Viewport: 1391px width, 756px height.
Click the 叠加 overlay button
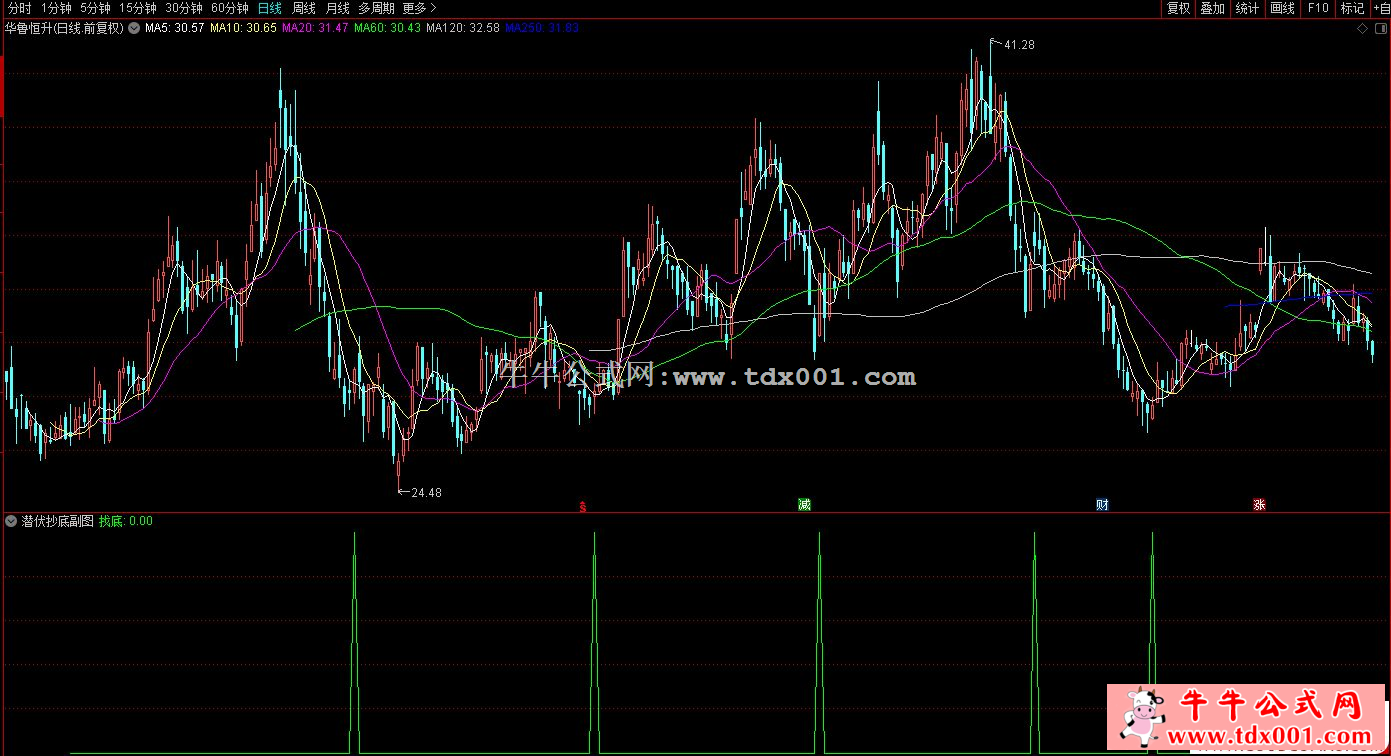[x=1212, y=8]
